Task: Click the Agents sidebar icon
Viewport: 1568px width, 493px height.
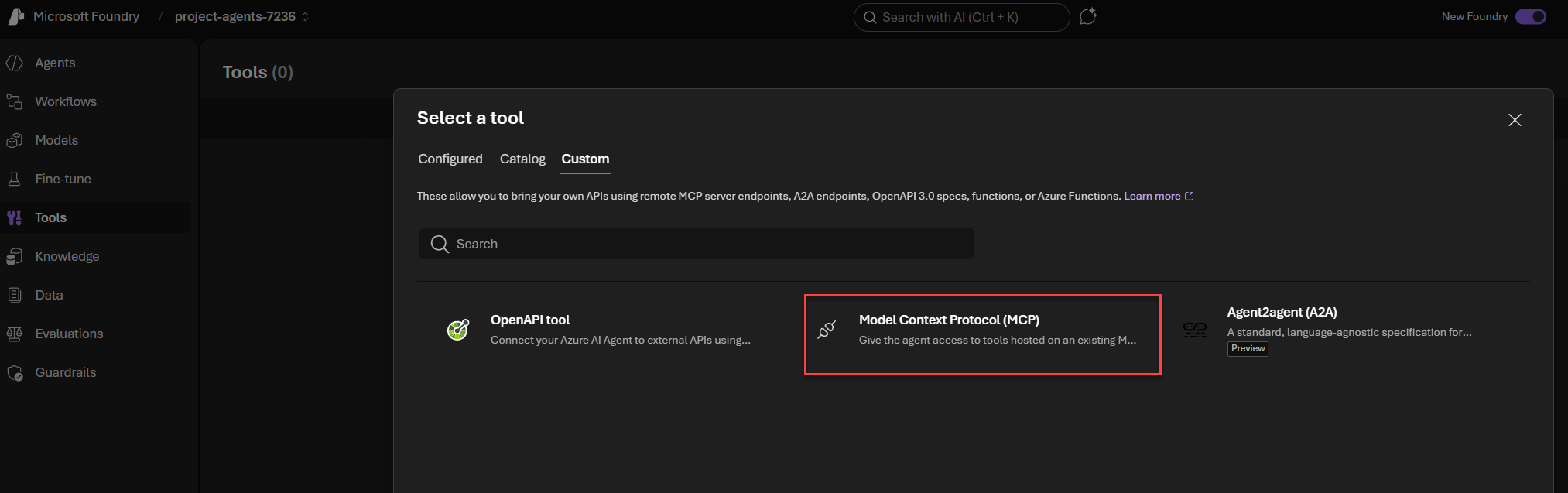Action: tap(15, 63)
